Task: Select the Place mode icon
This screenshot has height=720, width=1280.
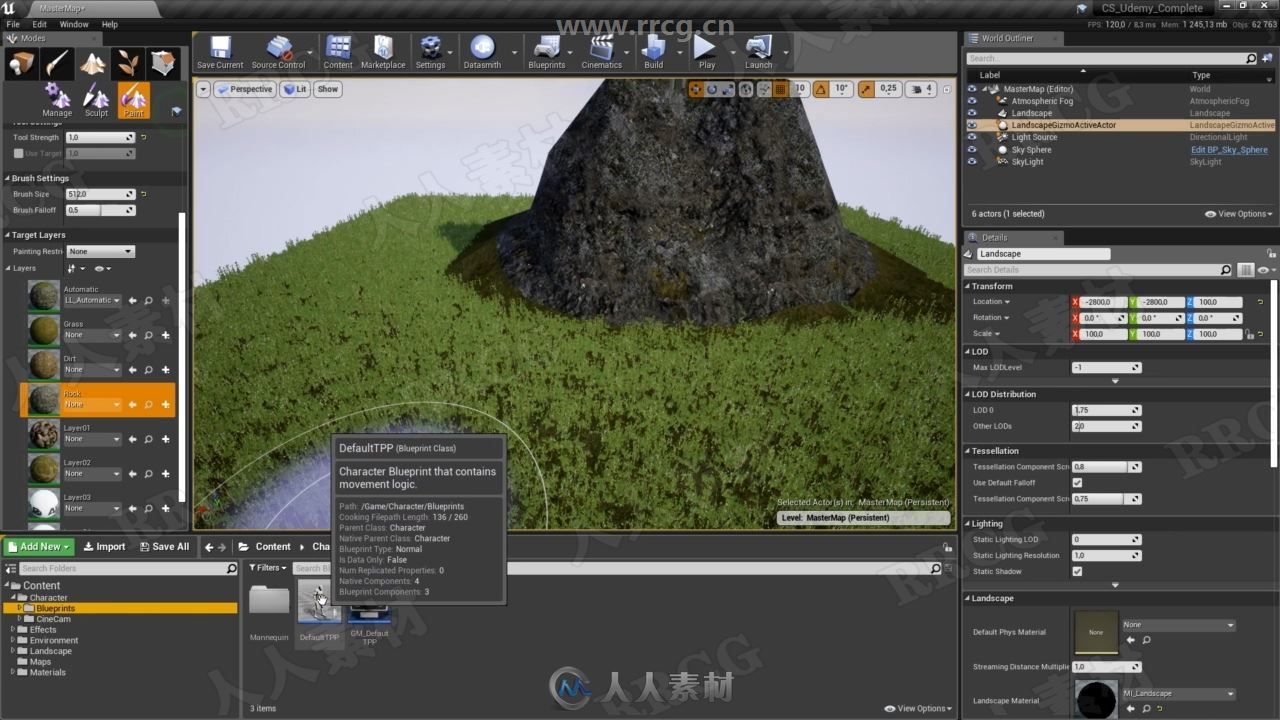Action: 22,64
